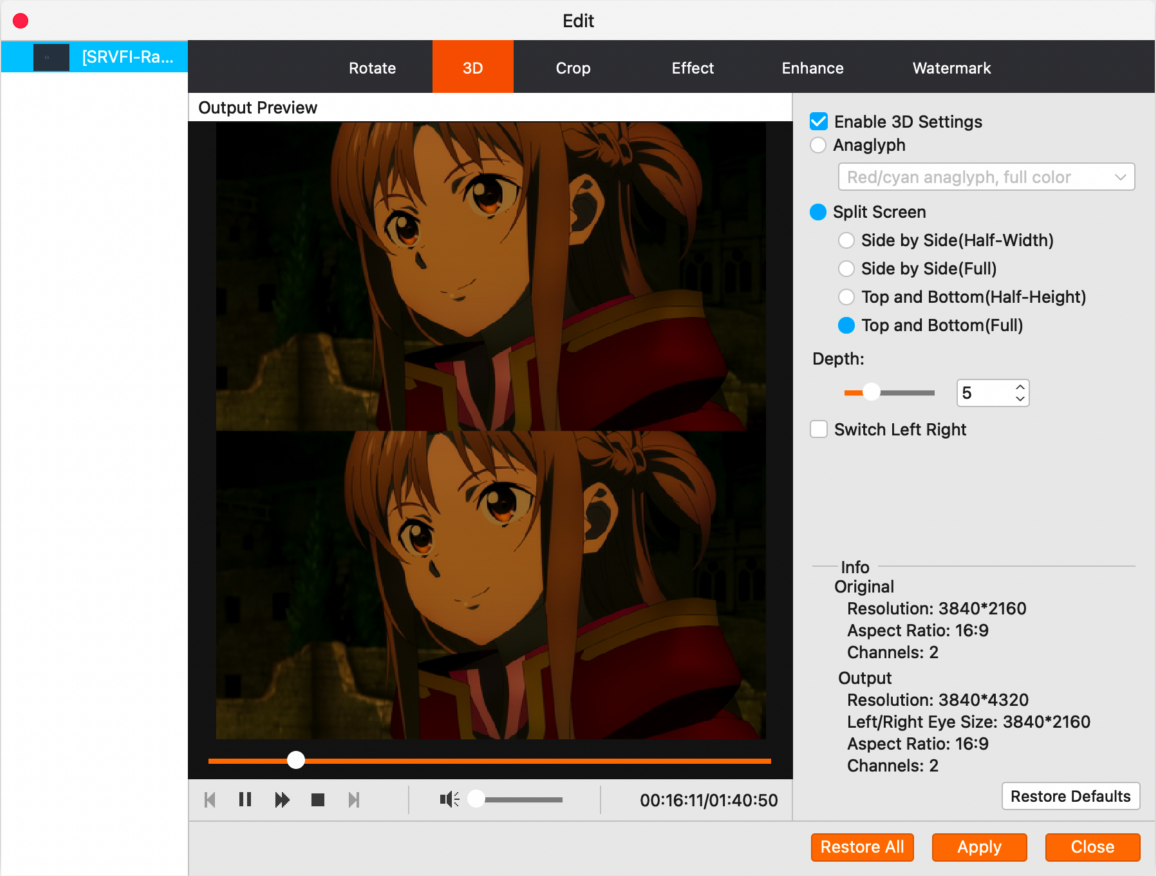This screenshot has width=1156, height=876.
Task: Select the Split Screen radio option
Action: [x=818, y=212]
